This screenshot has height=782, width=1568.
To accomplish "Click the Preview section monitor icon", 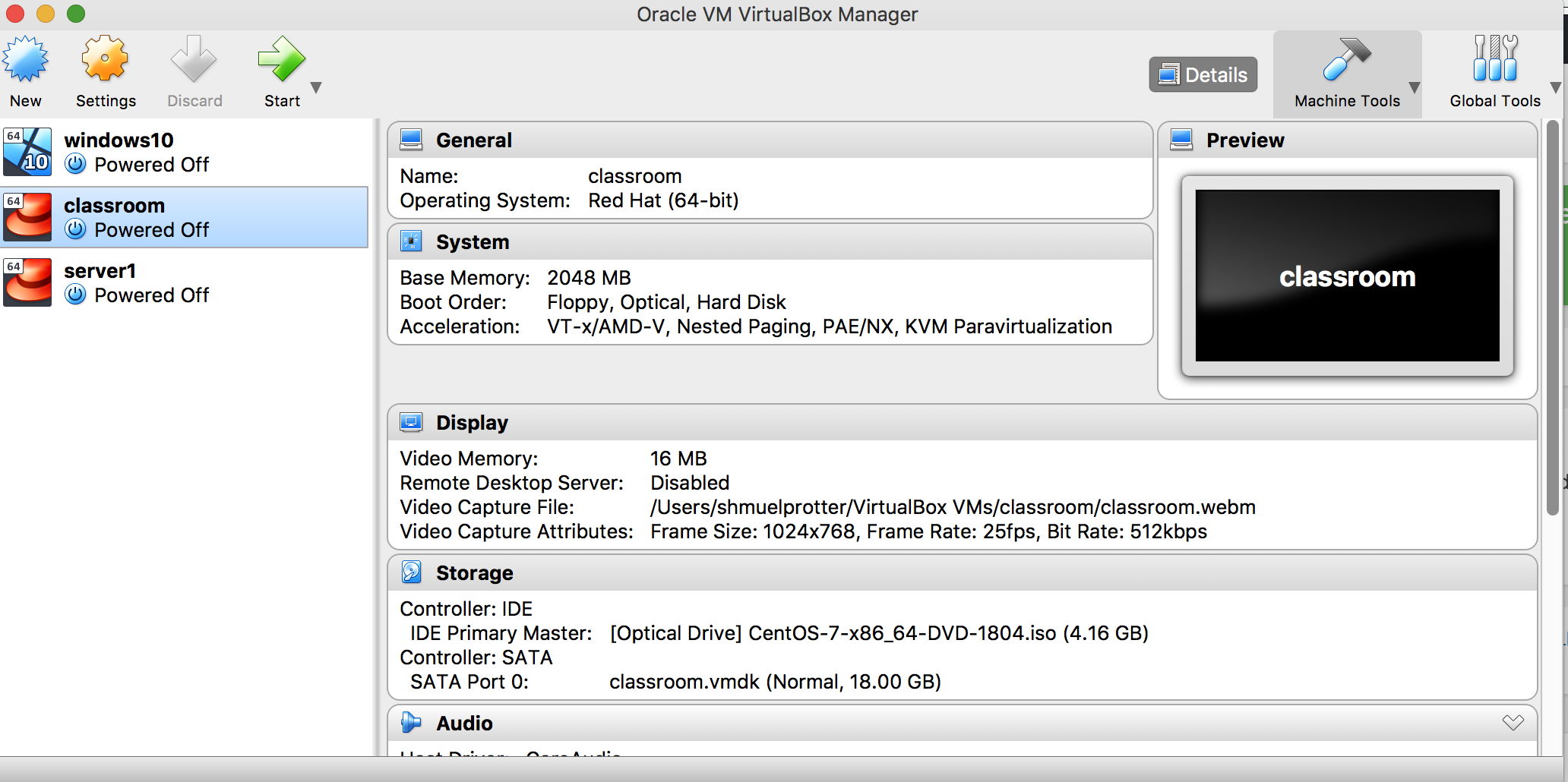I will [1181, 140].
